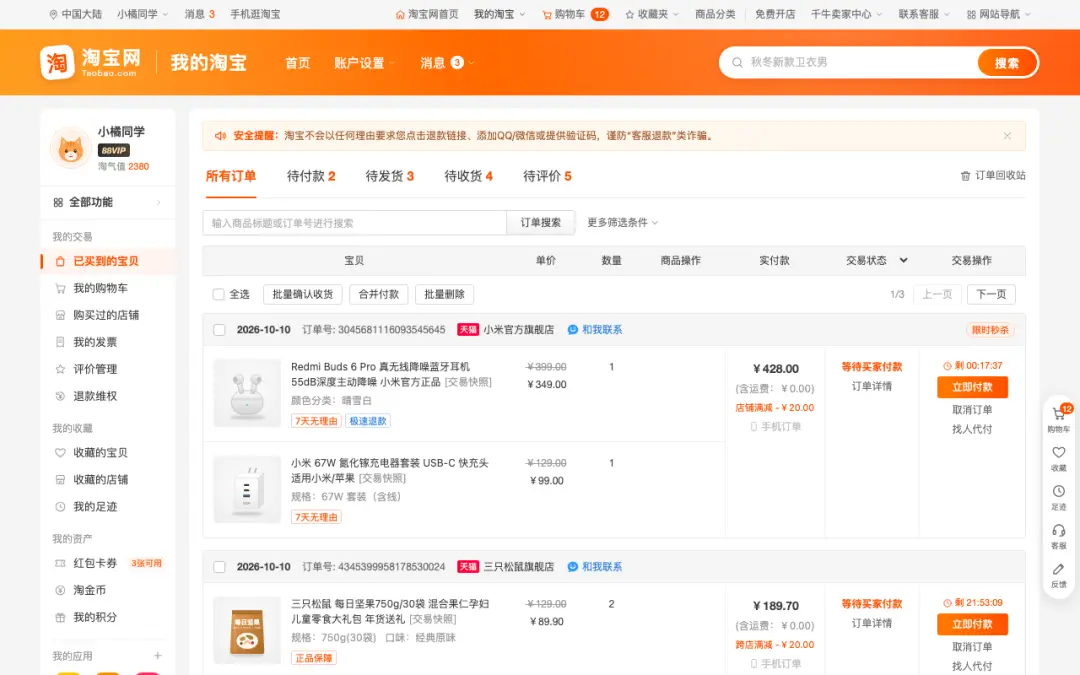Focus the order search input field
1080x675 pixels.
pyautogui.click(x=355, y=222)
